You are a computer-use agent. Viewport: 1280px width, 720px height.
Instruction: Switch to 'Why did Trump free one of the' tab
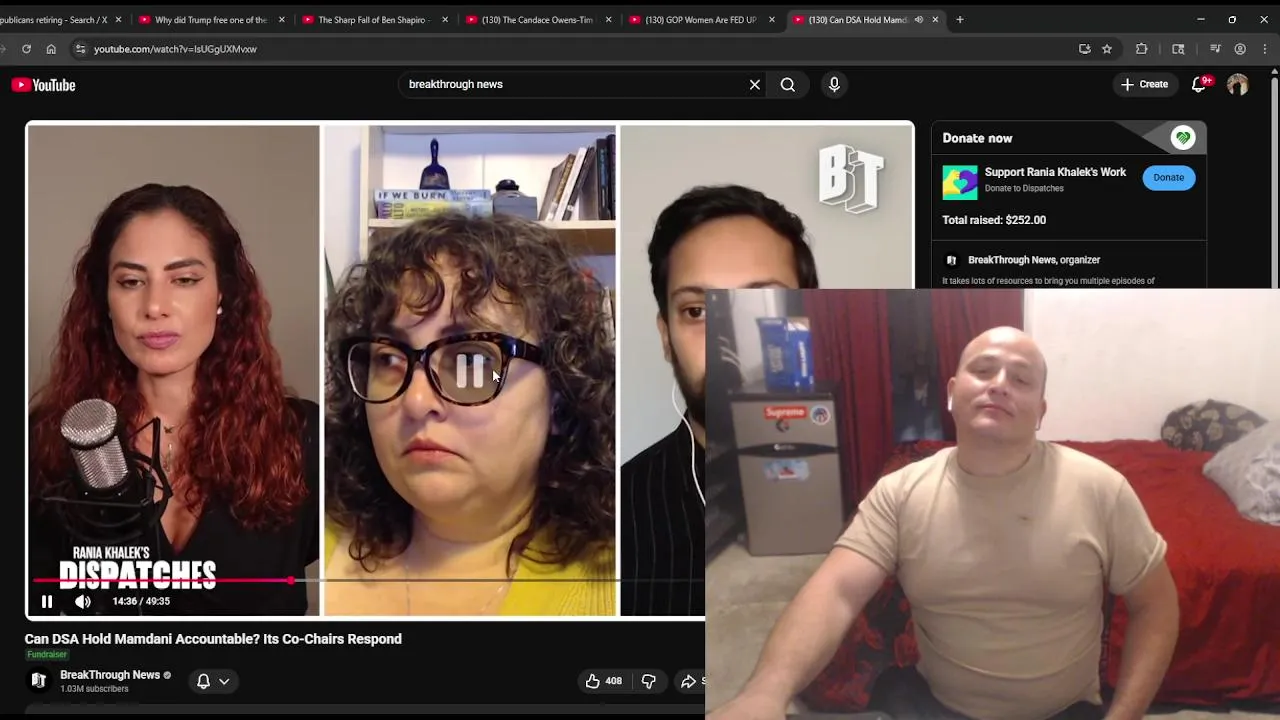(x=211, y=20)
